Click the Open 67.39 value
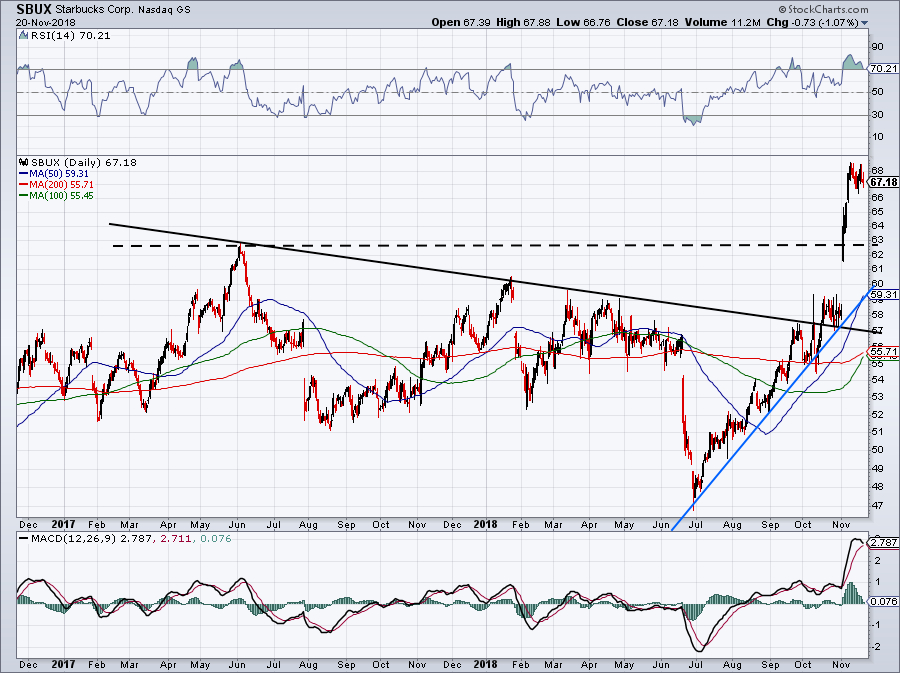This screenshot has width=900, height=673. coord(461,22)
